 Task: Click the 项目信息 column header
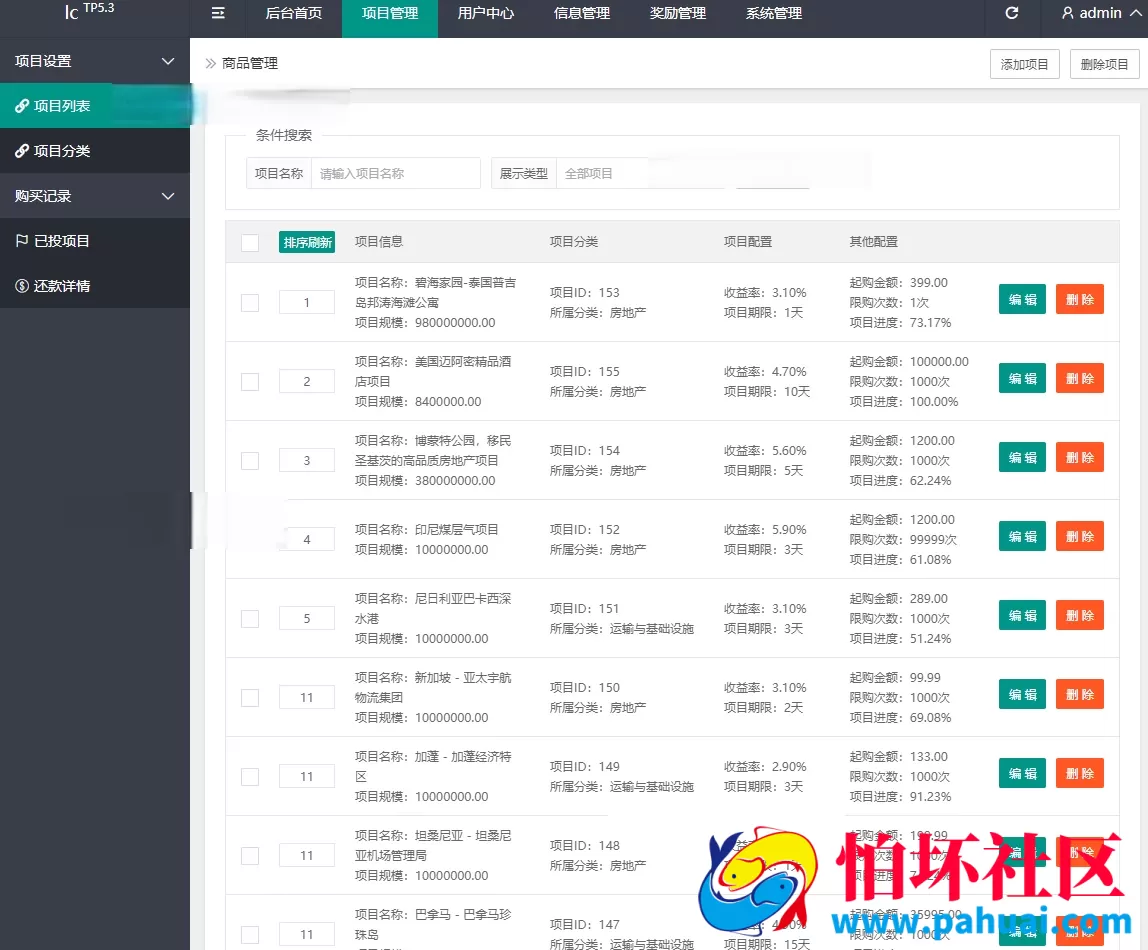click(379, 242)
